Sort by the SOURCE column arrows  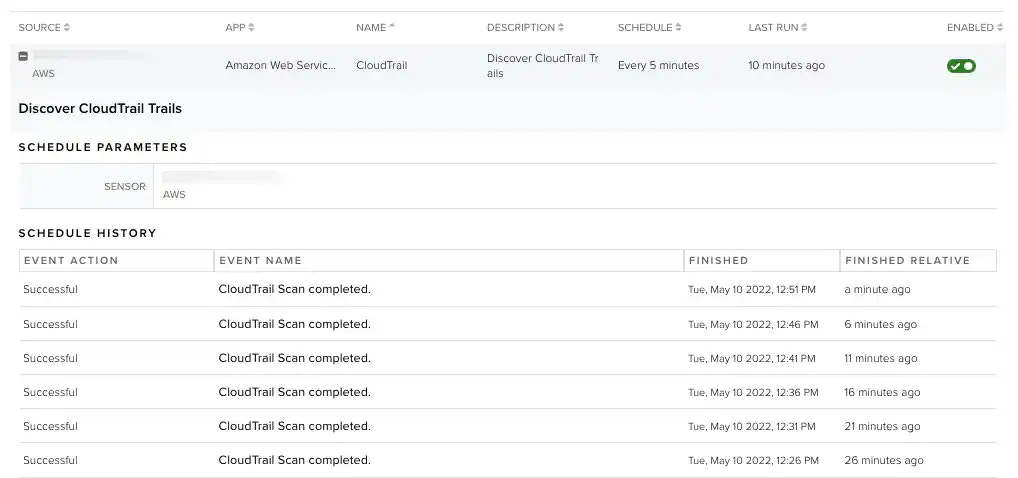click(67, 27)
